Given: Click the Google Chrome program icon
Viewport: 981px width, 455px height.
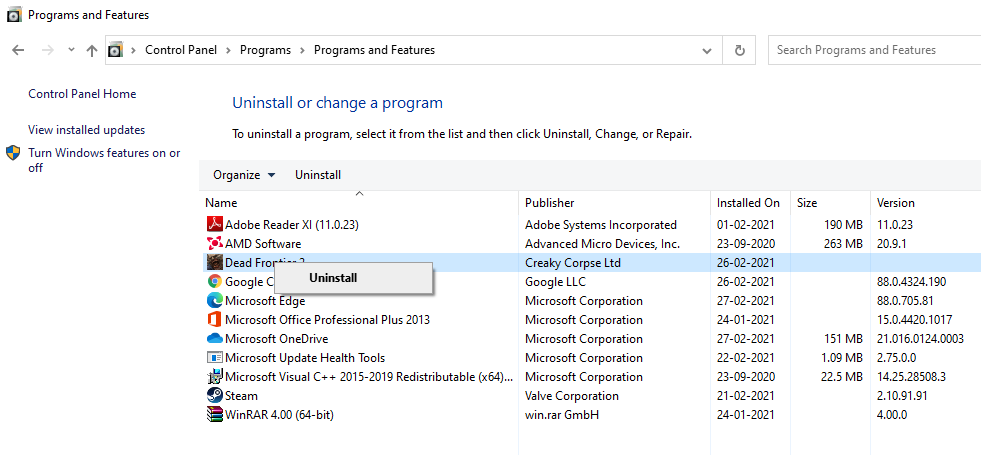Looking at the screenshot, I should point(215,282).
